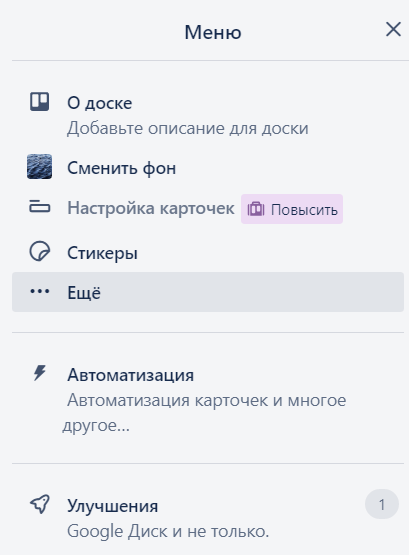Close the Меню panel
The width and height of the screenshot is (409, 555).
(393, 29)
